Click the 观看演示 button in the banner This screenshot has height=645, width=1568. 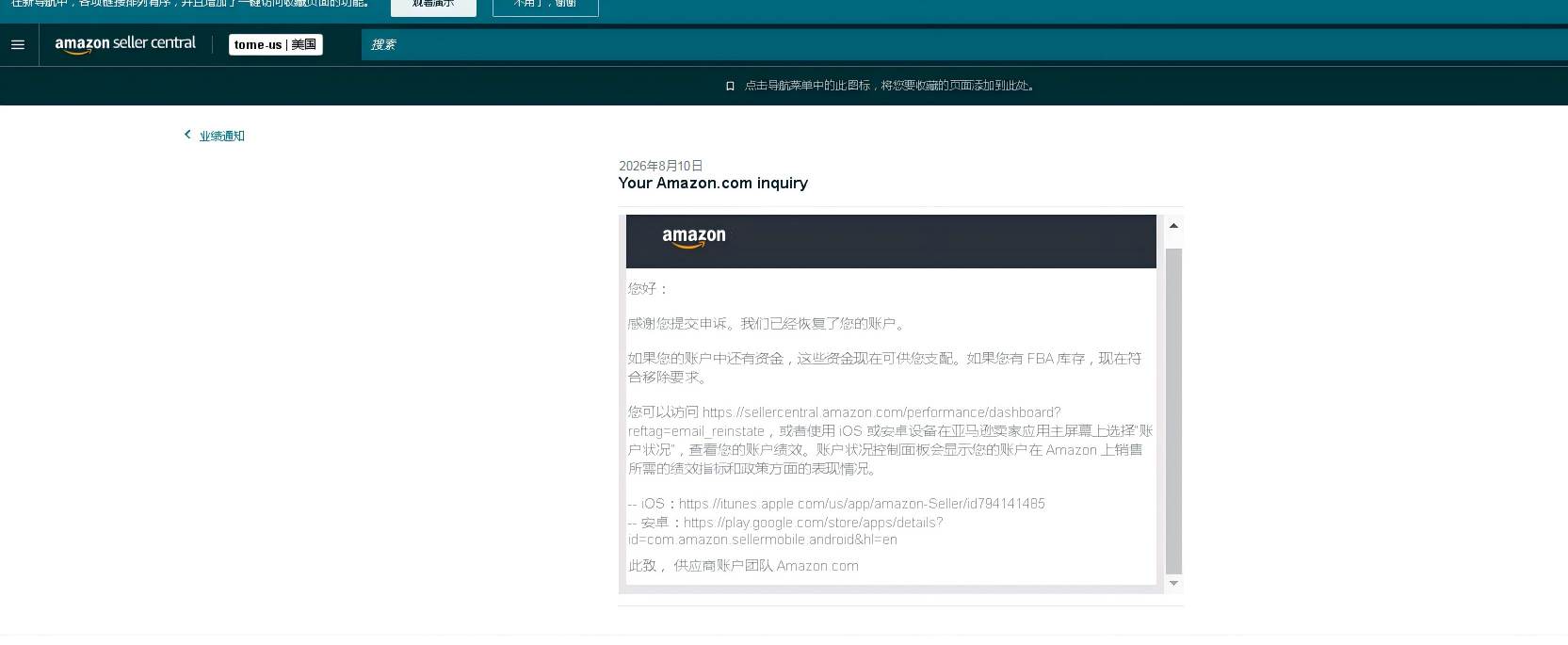[x=433, y=5]
